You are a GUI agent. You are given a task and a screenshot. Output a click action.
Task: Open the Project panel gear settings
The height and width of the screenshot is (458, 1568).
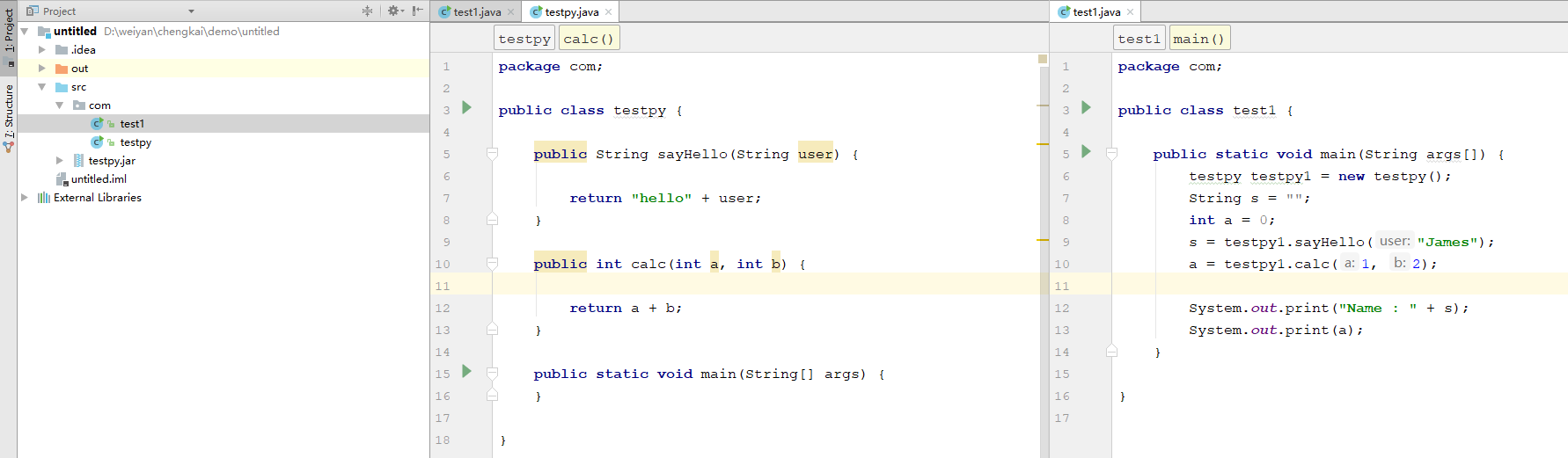click(393, 11)
